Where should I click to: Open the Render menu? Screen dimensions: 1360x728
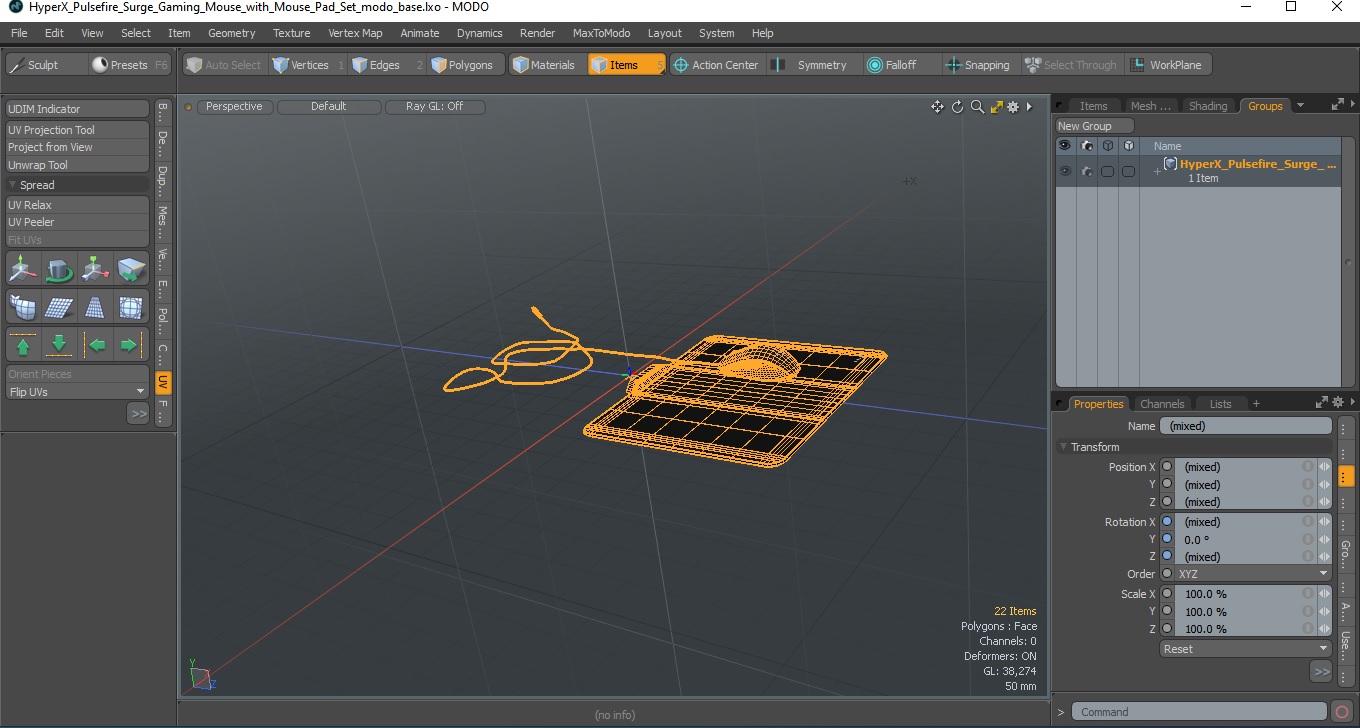tap(537, 33)
